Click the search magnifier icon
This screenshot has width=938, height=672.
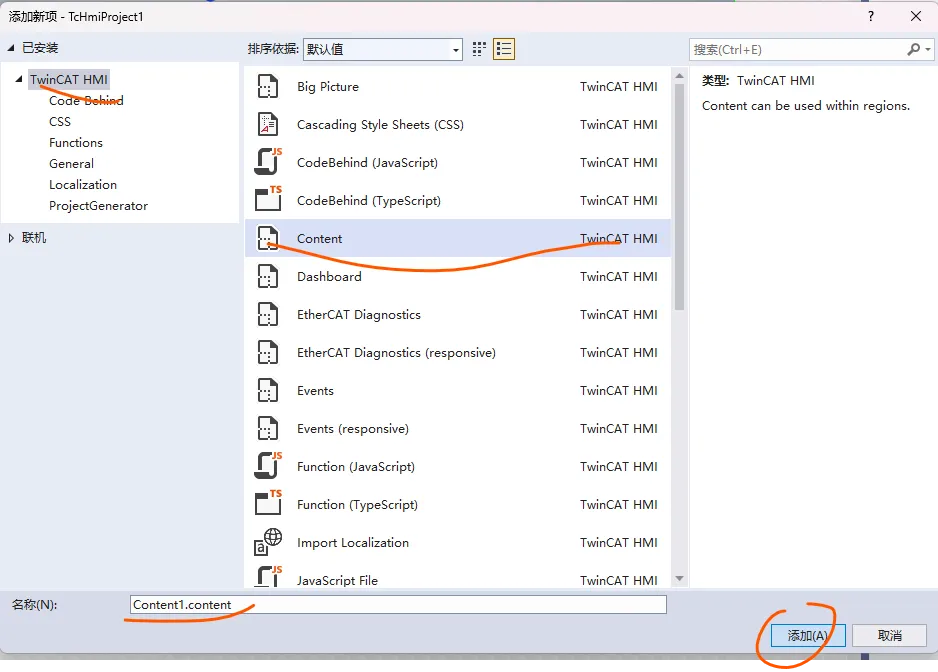point(913,49)
